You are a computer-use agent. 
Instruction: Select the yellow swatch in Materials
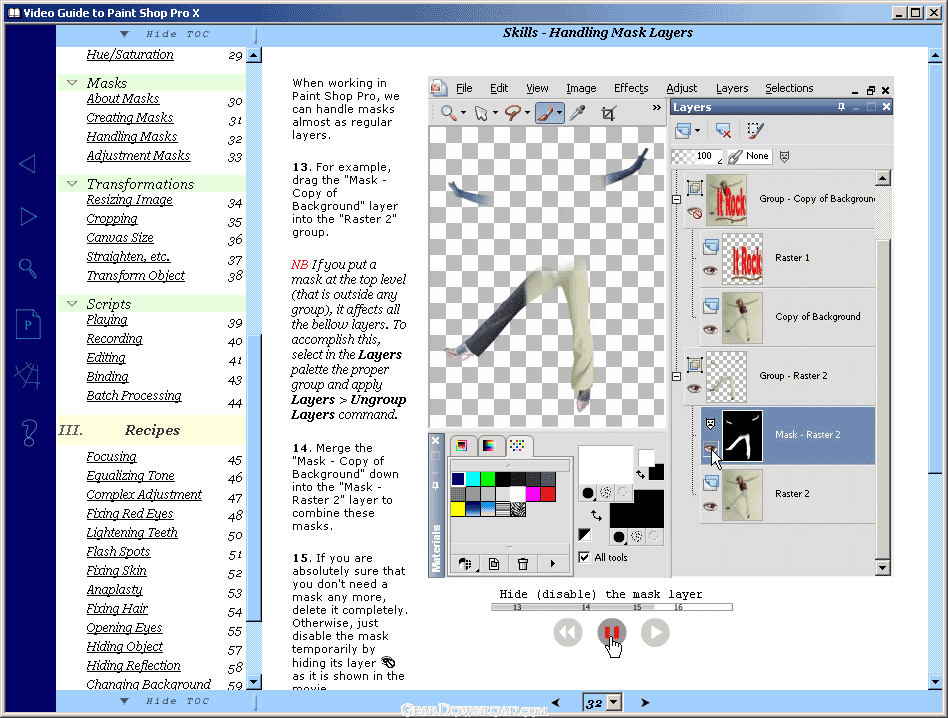pyautogui.click(x=458, y=509)
